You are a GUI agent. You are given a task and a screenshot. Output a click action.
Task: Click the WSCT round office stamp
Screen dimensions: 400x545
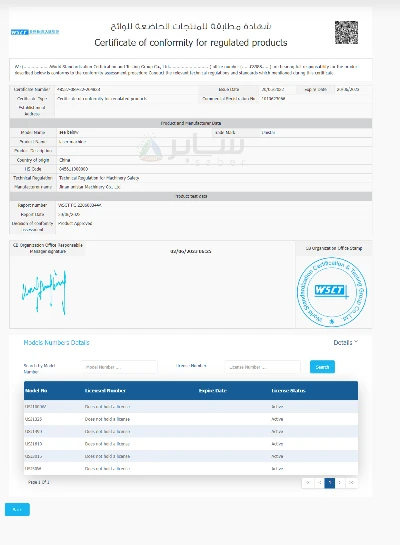point(332,292)
